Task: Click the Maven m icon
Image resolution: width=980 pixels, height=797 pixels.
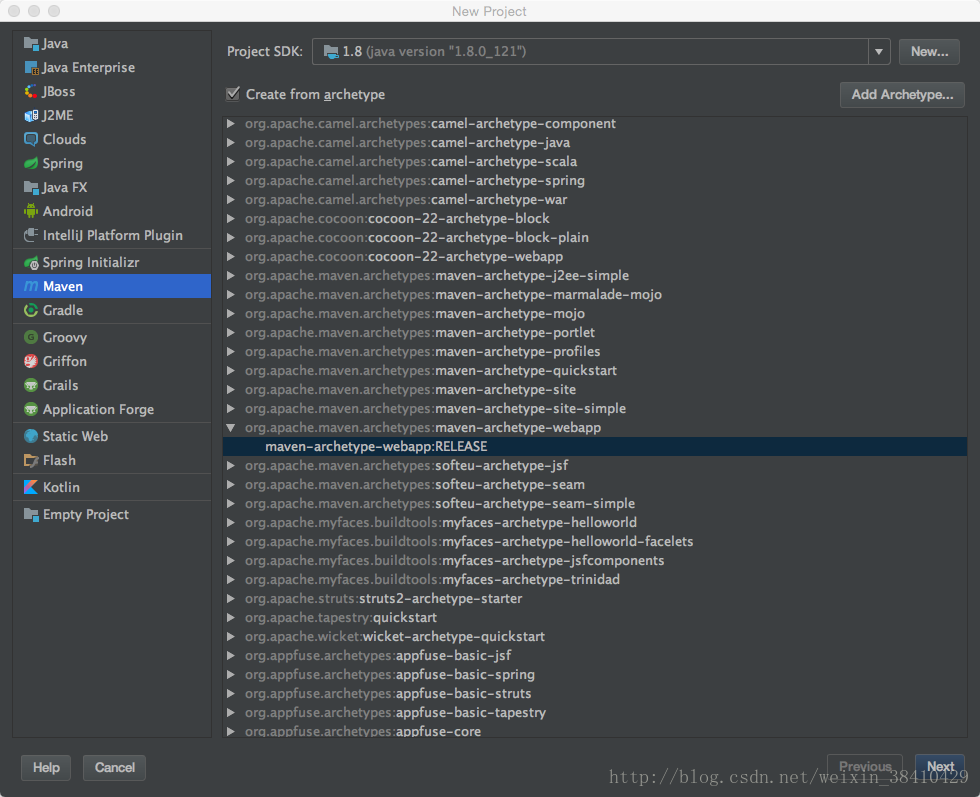Action: pos(31,286)
